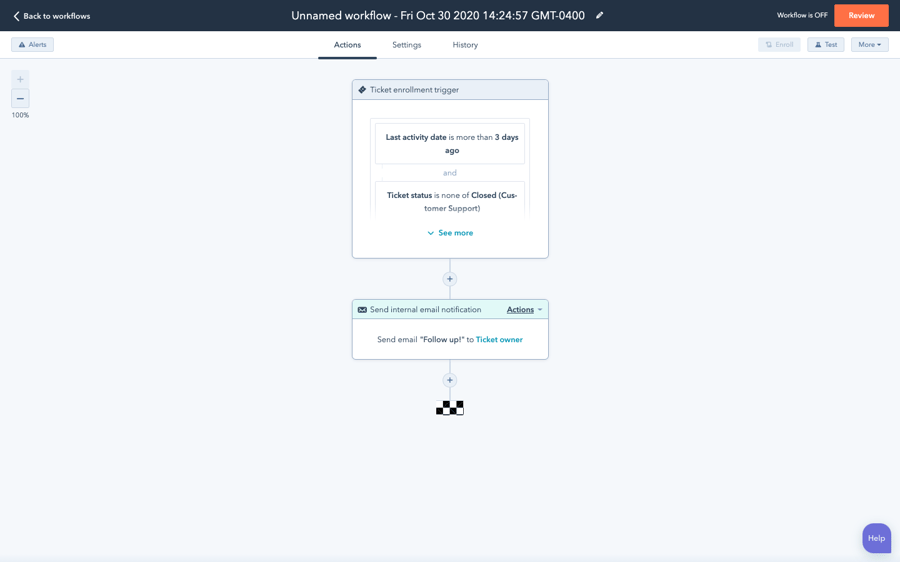Click the Ticket owner link
This screenshot has width=900, height=562.
(x=499, y=339)
